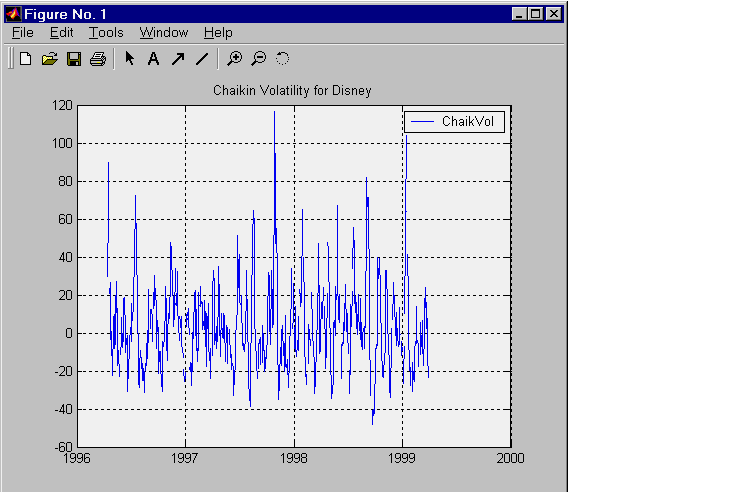740x492 pixels.
Task: Open the Help menu
Action: point(218,33)
